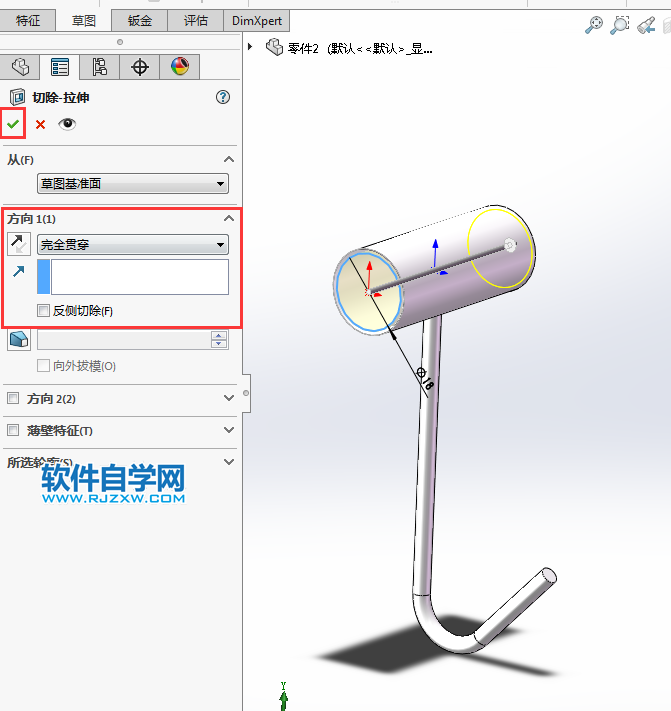The height and width of the screenshot is (711, 671).
Task: Click the 零件2 part icon
Action: click(x=274, y=47)
